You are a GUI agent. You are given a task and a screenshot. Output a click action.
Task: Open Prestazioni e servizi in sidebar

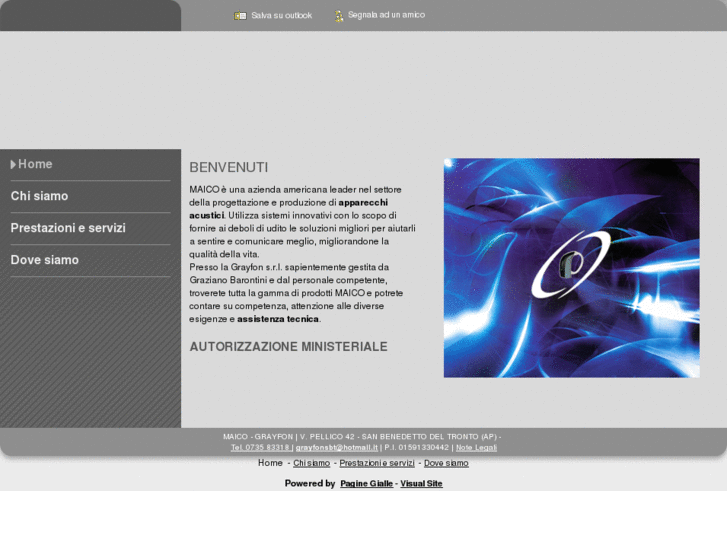[68, 228]
